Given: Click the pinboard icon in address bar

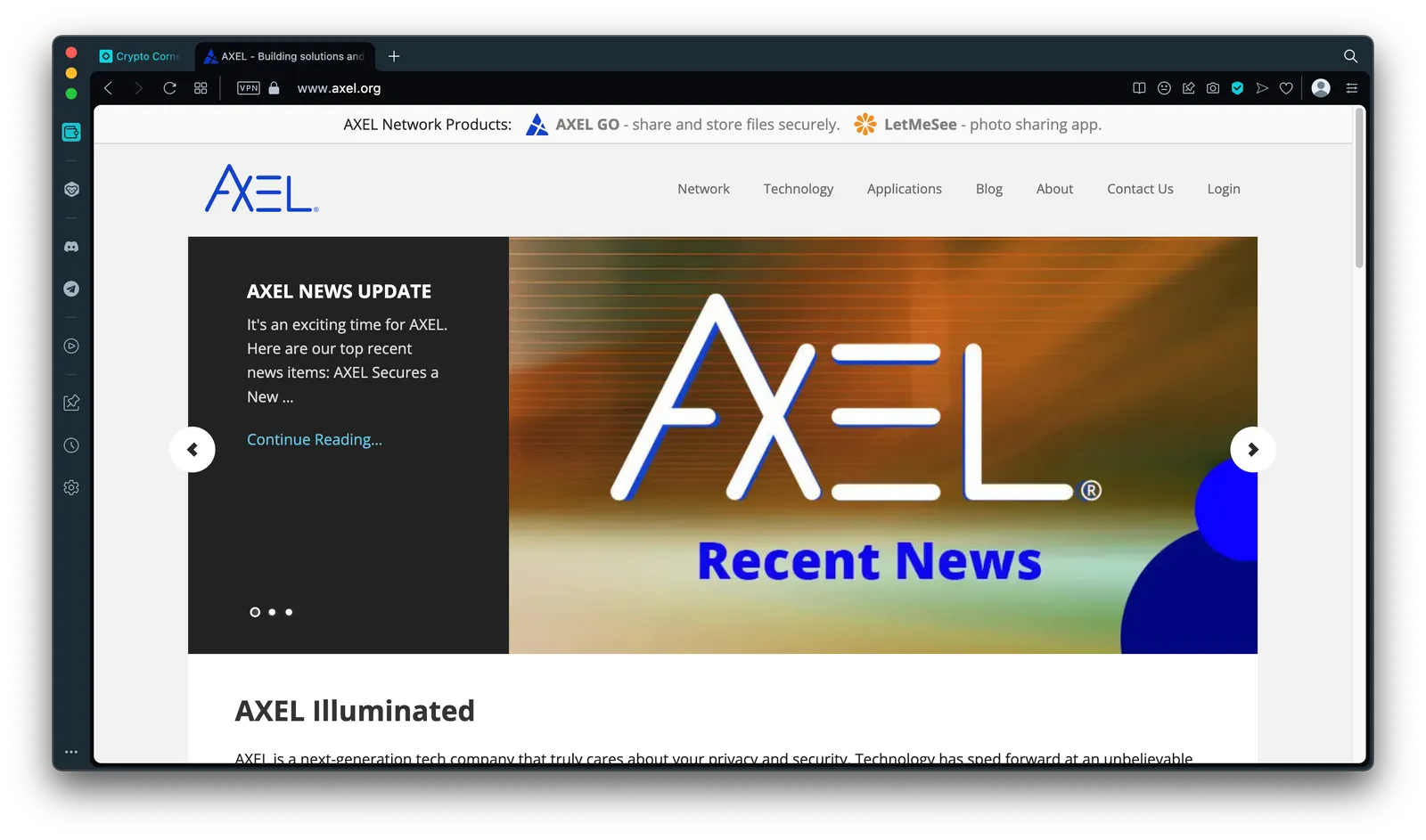Looking at the screenshot, I should point(1188,88).
